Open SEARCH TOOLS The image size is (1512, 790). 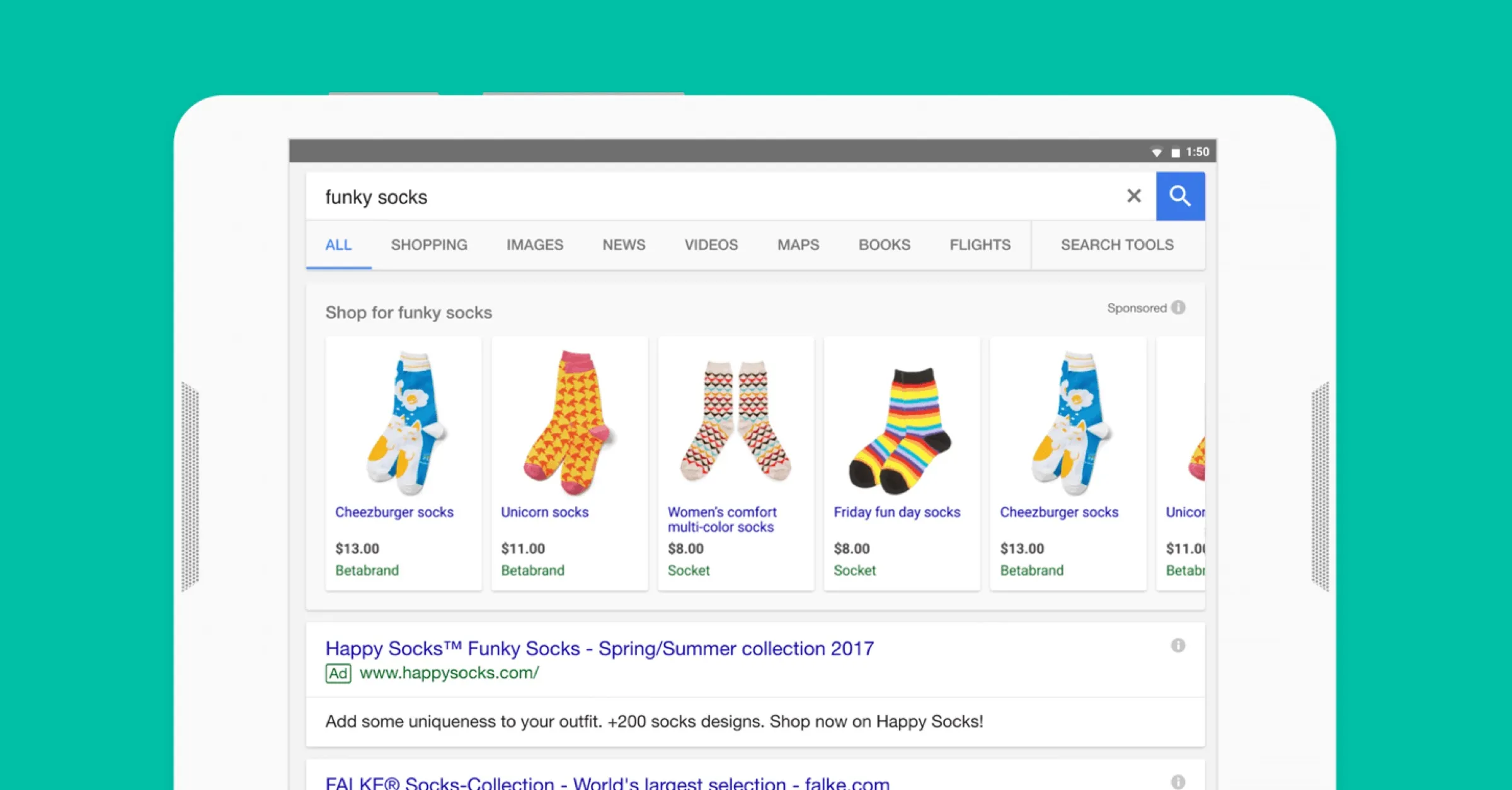coord(1117,245)
